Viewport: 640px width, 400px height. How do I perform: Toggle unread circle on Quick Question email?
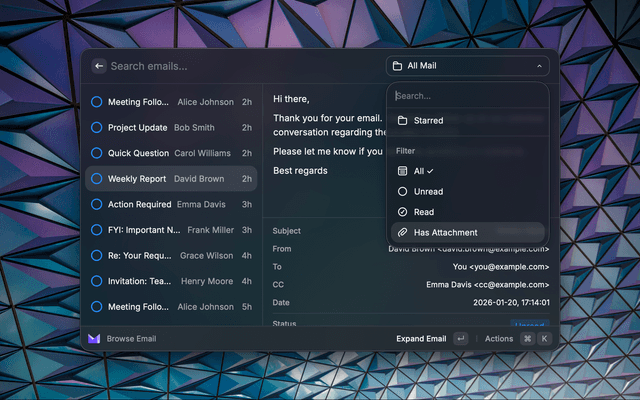[x=97, y=153]
